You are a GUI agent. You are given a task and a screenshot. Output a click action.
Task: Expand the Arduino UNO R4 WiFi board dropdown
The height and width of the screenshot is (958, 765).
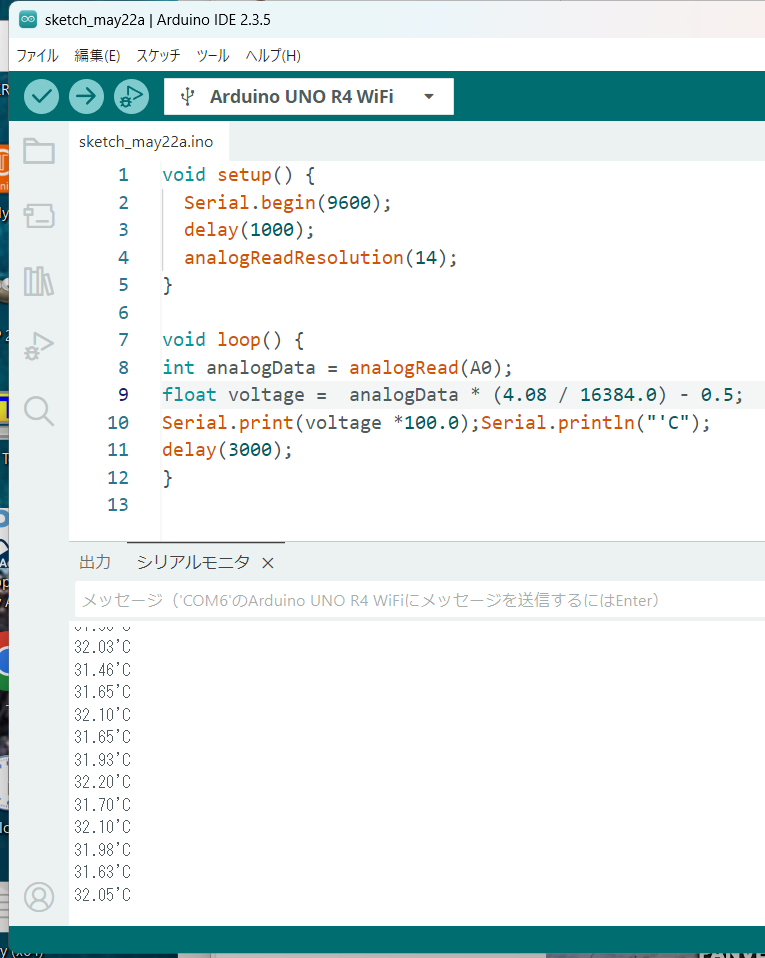click(429, 97)
